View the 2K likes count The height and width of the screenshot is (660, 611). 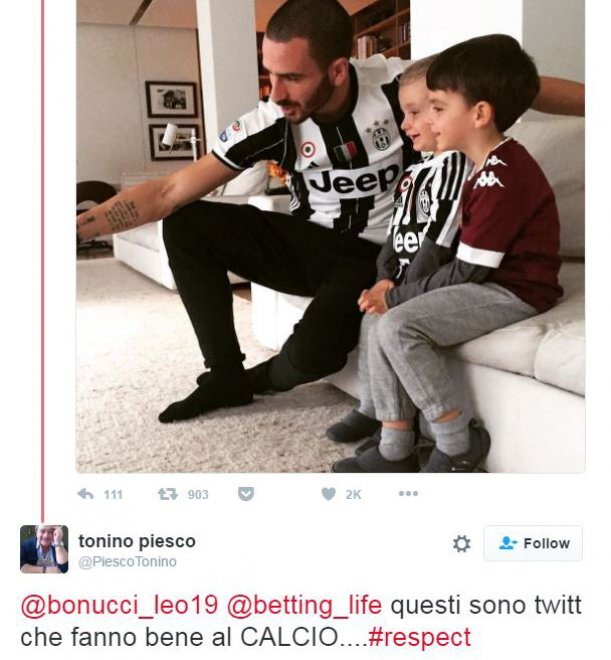coord(353,495)
